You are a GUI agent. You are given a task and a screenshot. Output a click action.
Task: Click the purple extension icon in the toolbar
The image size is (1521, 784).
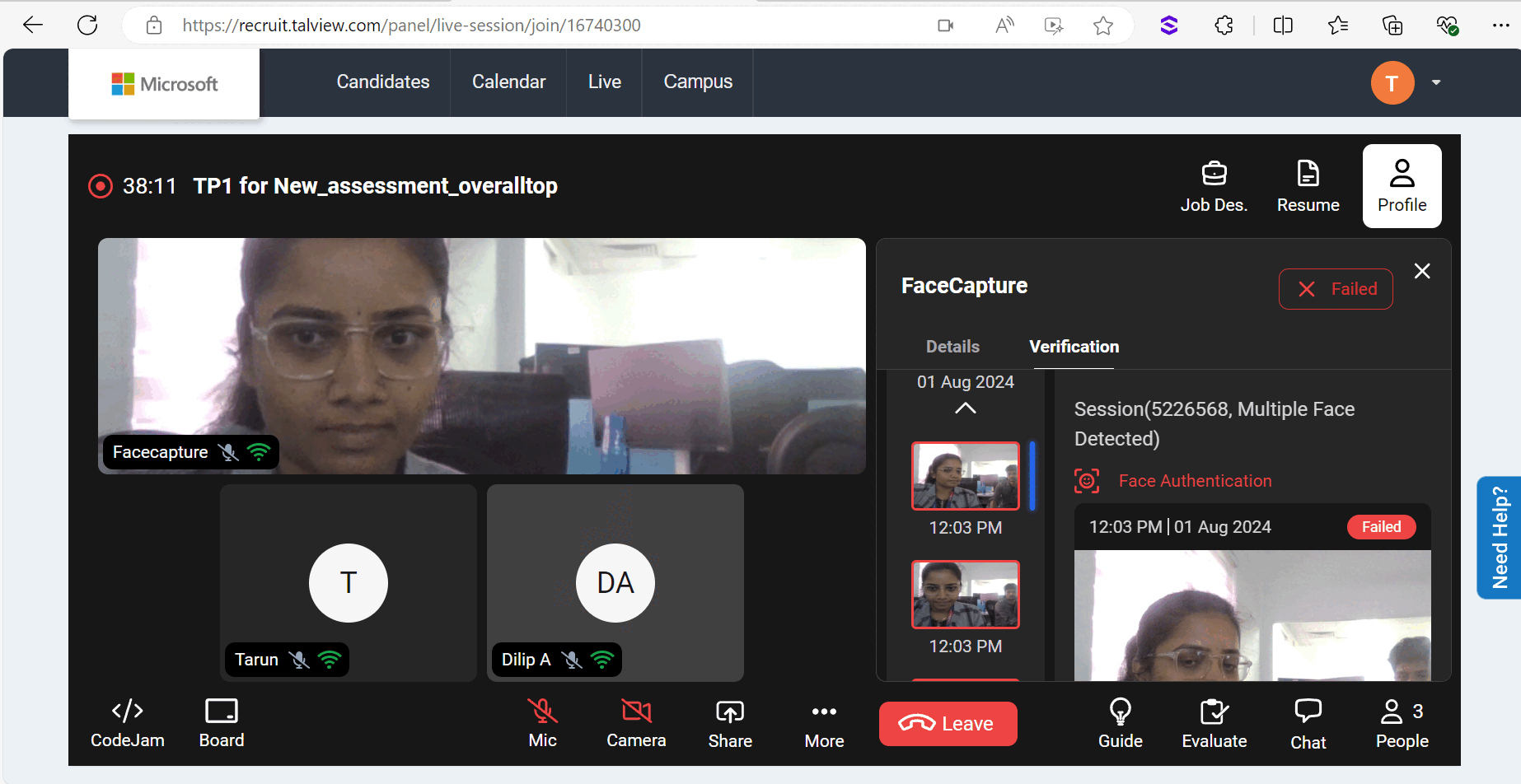1168,26
